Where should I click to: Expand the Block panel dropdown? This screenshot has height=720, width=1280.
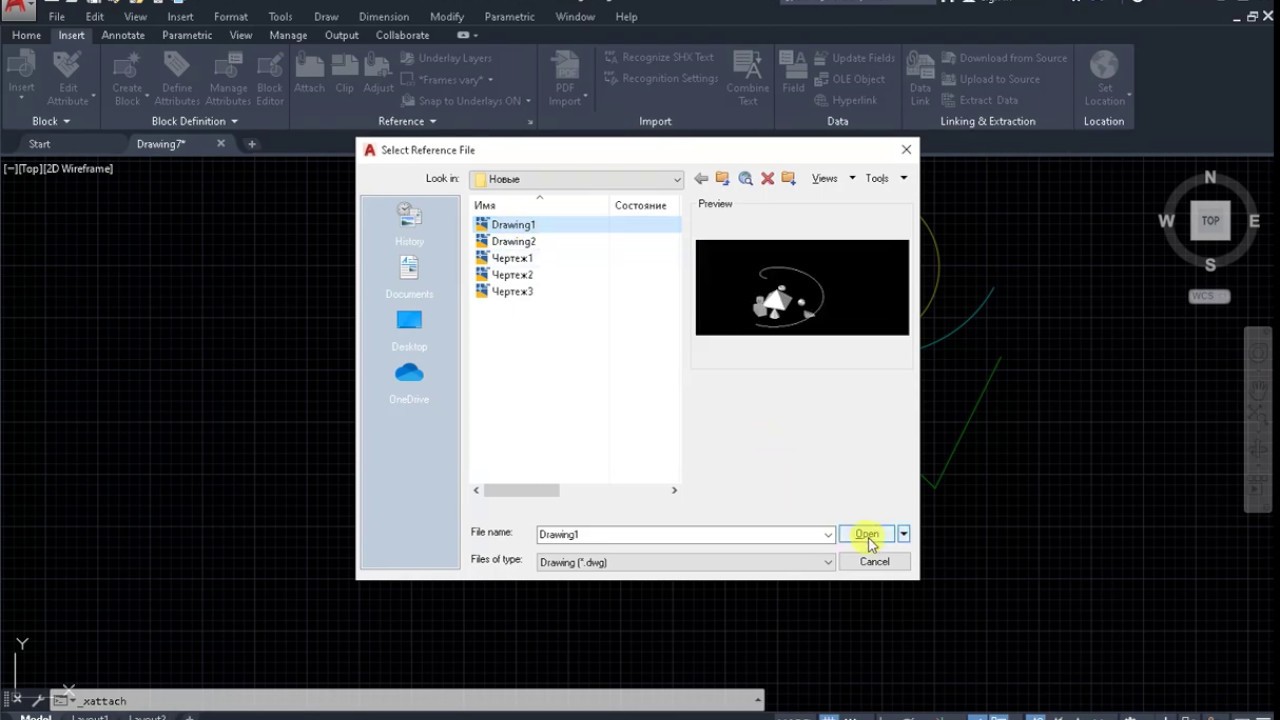pyautogui.click(x=51, y=121)
